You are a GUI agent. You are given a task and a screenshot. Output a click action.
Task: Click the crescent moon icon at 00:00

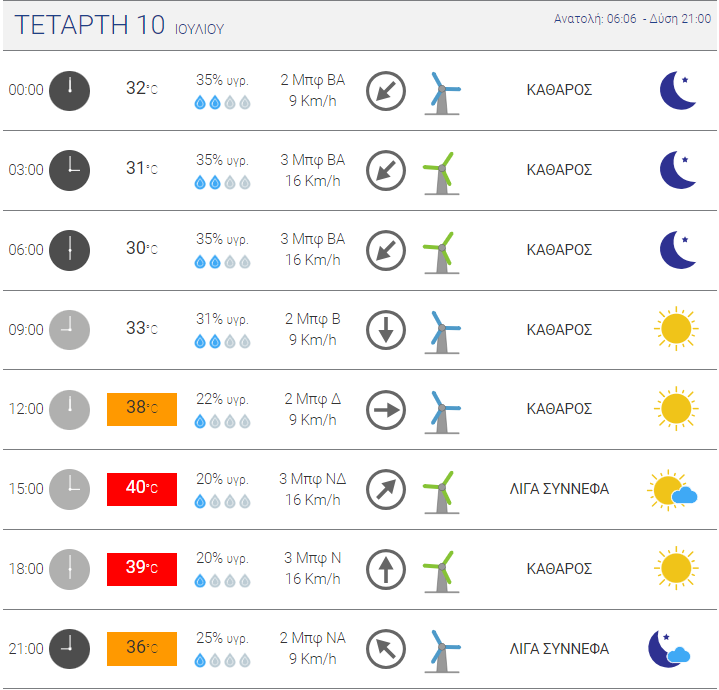(678, 90)
